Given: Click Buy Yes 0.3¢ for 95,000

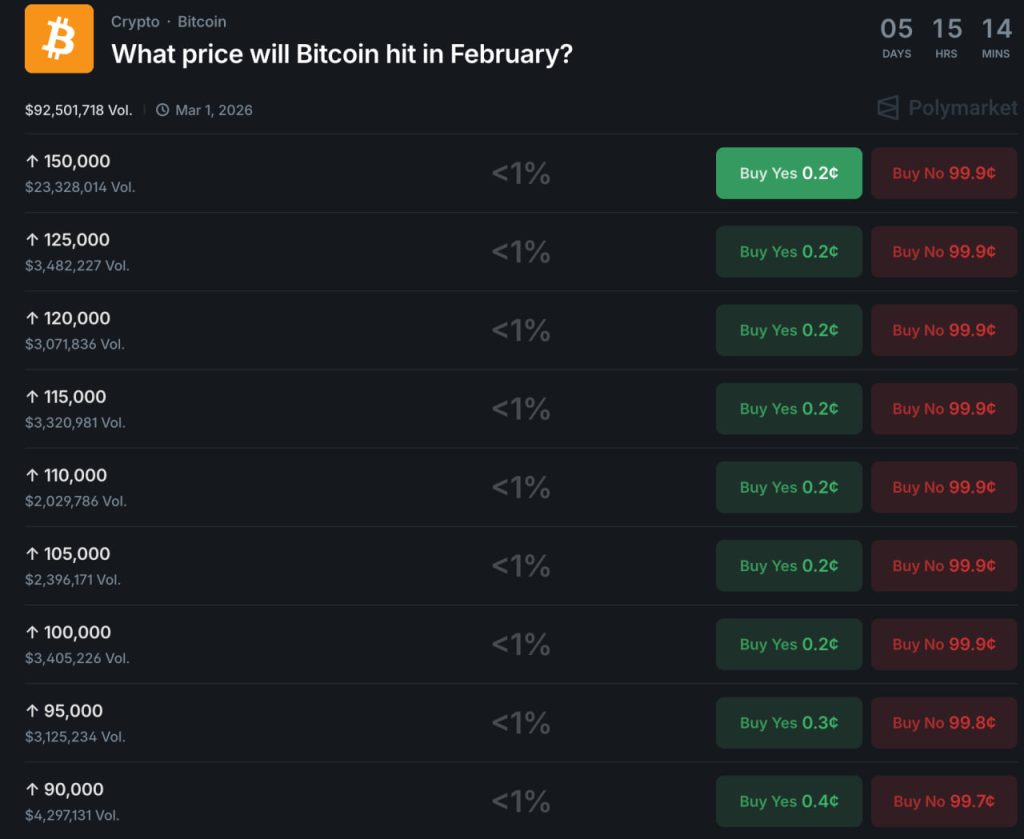Looking at the screenshot, I should tap(788, 722).
